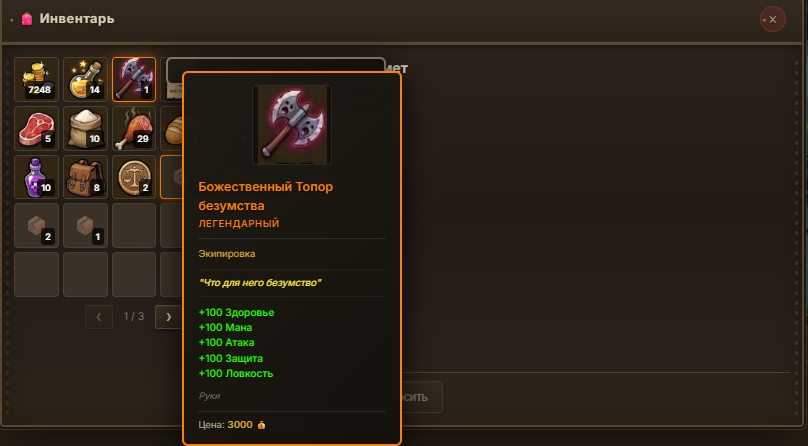Viewport: 808px width, 446px height.
Task: Click the pink bag icon beside Инвентарь
Action: coord(27,19)
